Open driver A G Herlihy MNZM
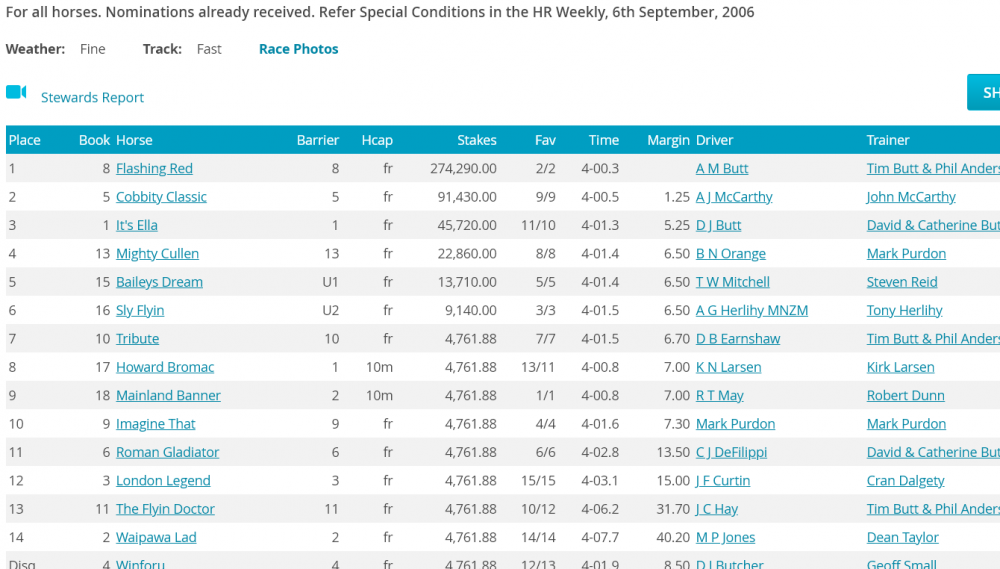The height and width of the screenshot is (569, 1000). coord(751,310)
